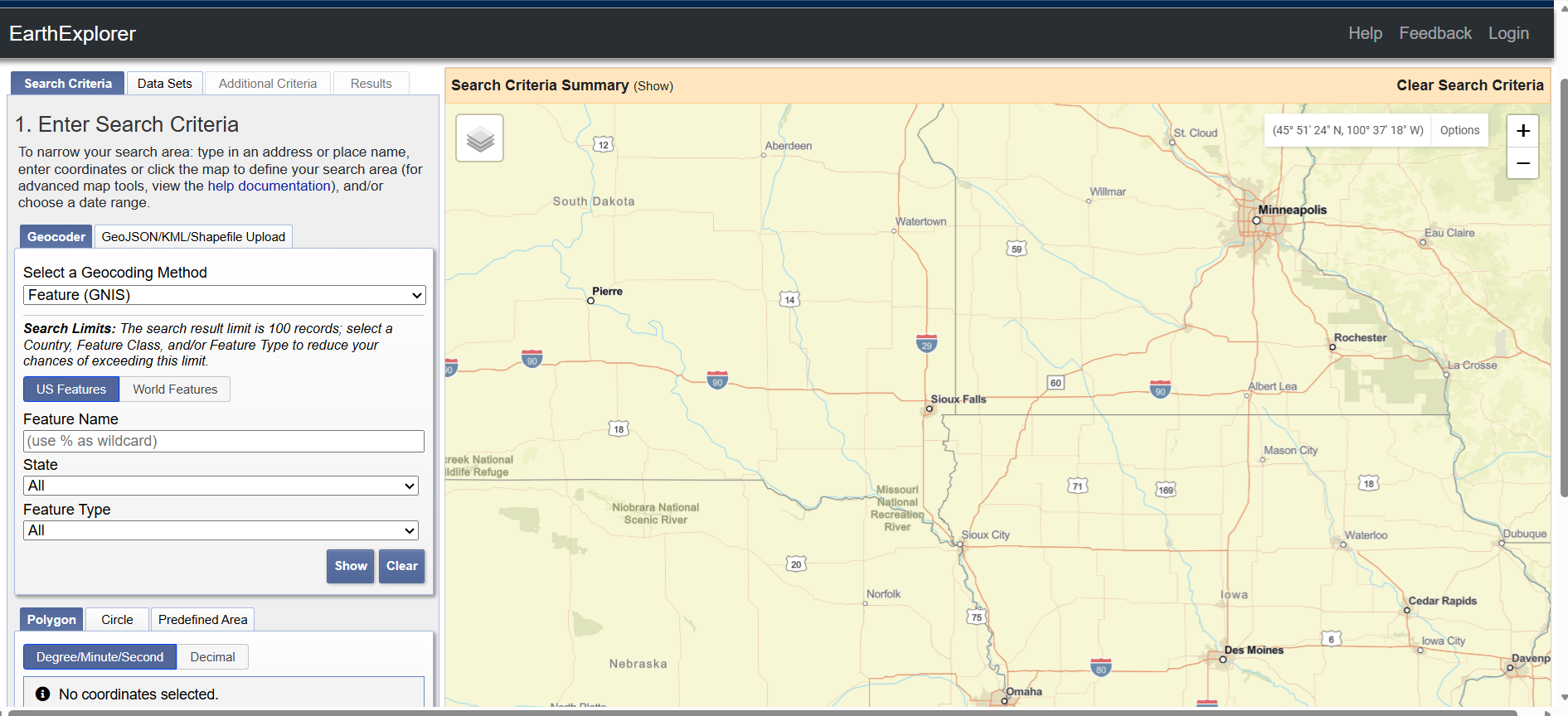Viewport: 1568px width, 716px height.
Task: Open the Data Sets tab
Action: [x=164, y=84]
